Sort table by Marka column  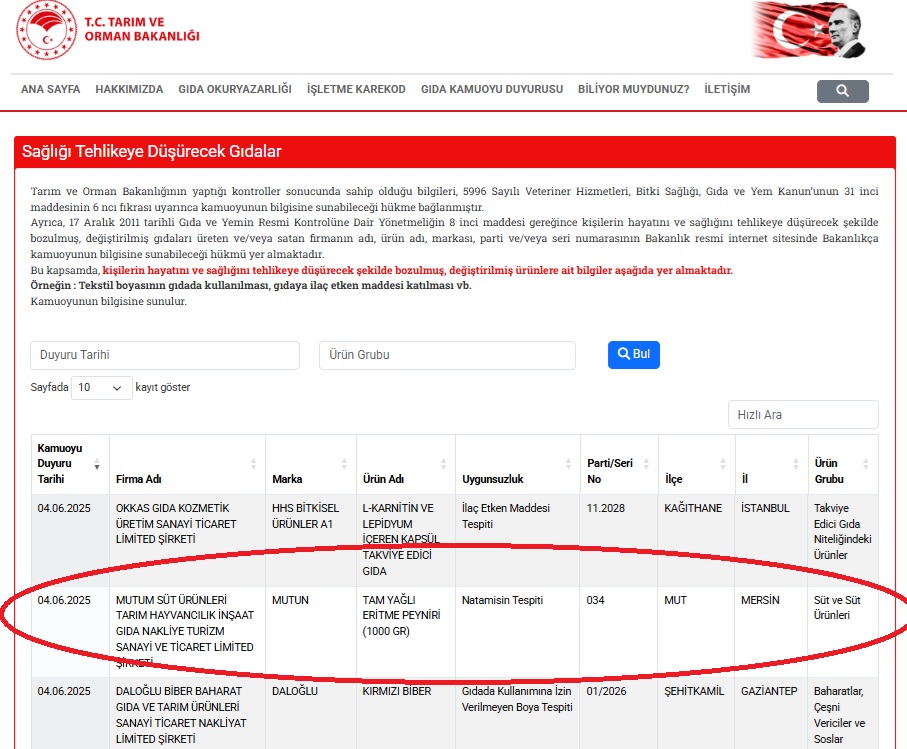pos(344,464)
